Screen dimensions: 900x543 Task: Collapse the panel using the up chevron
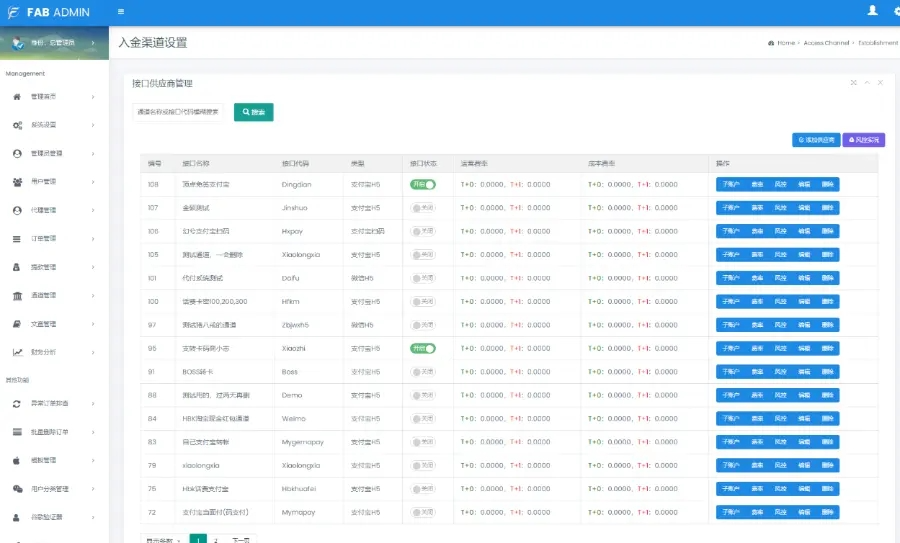click(x=867, y=83)
